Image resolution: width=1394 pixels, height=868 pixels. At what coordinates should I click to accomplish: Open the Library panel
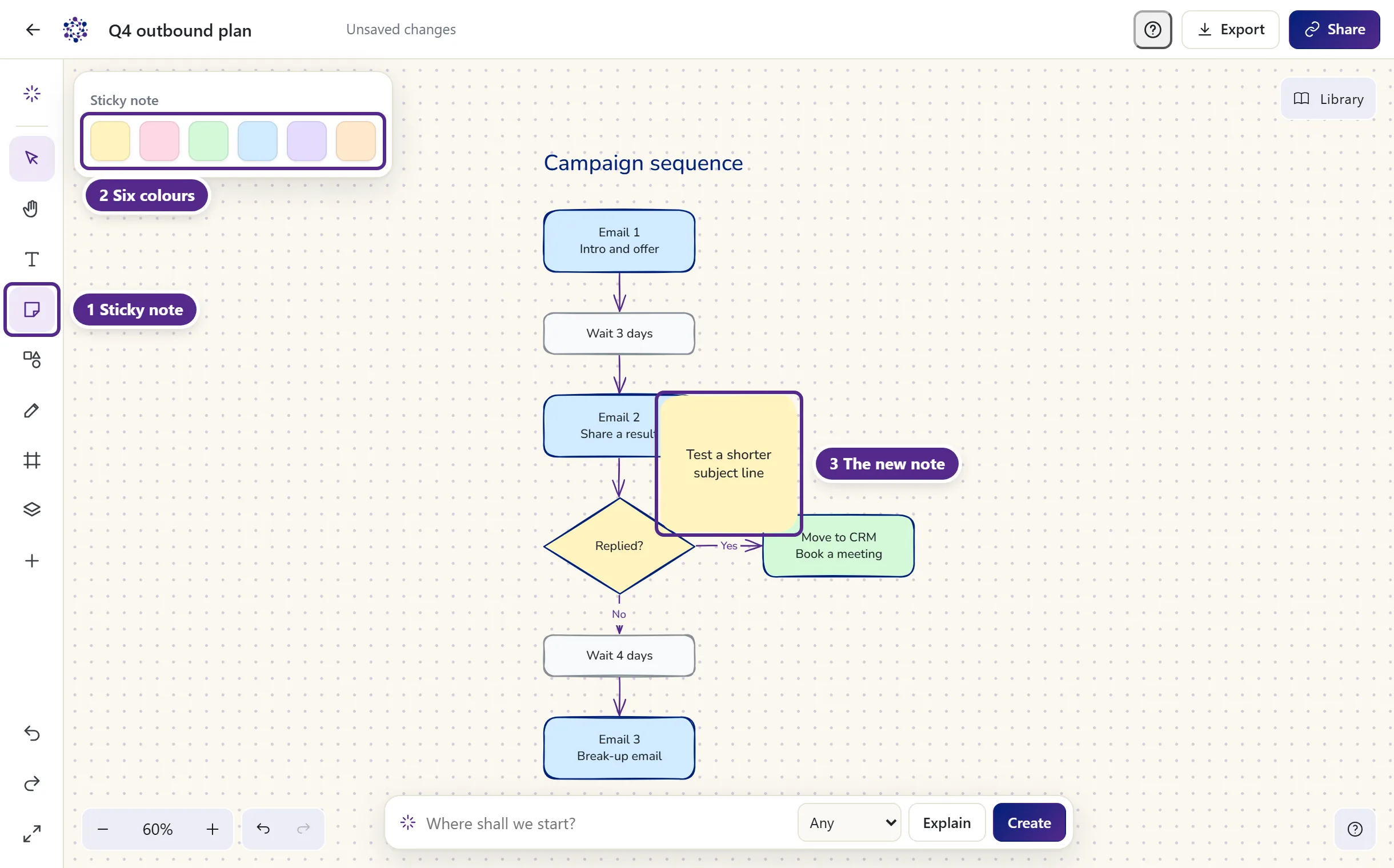[x=1328, y=99]
